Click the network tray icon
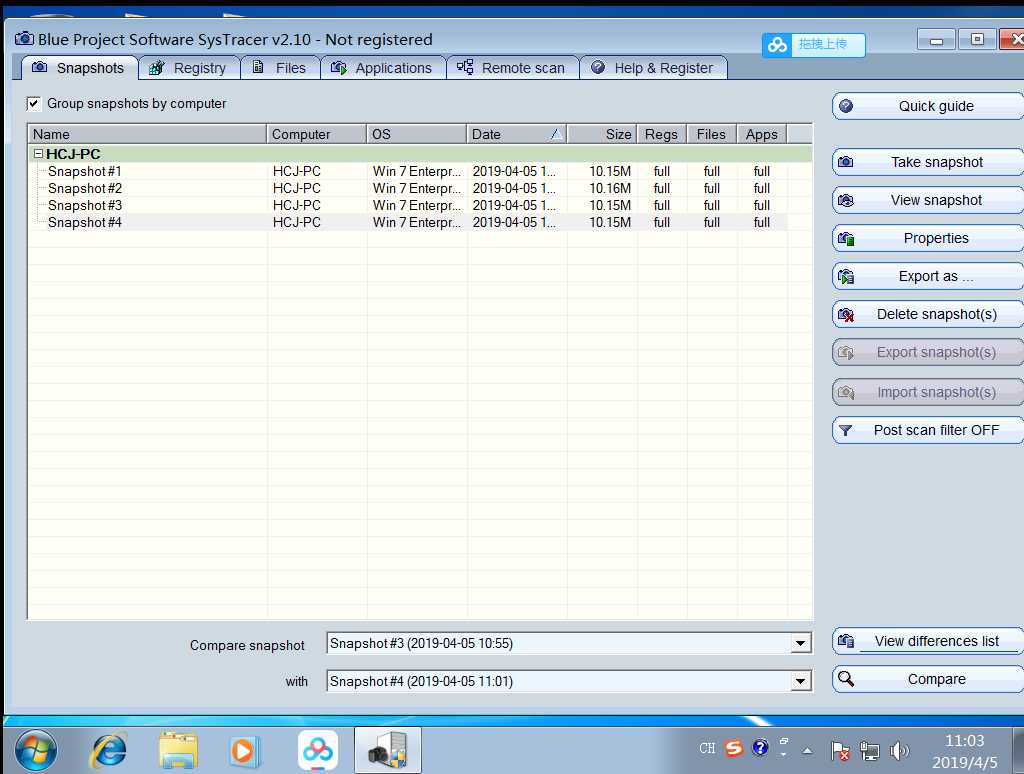Viewport: 1024px width, 774px height. 869,751
